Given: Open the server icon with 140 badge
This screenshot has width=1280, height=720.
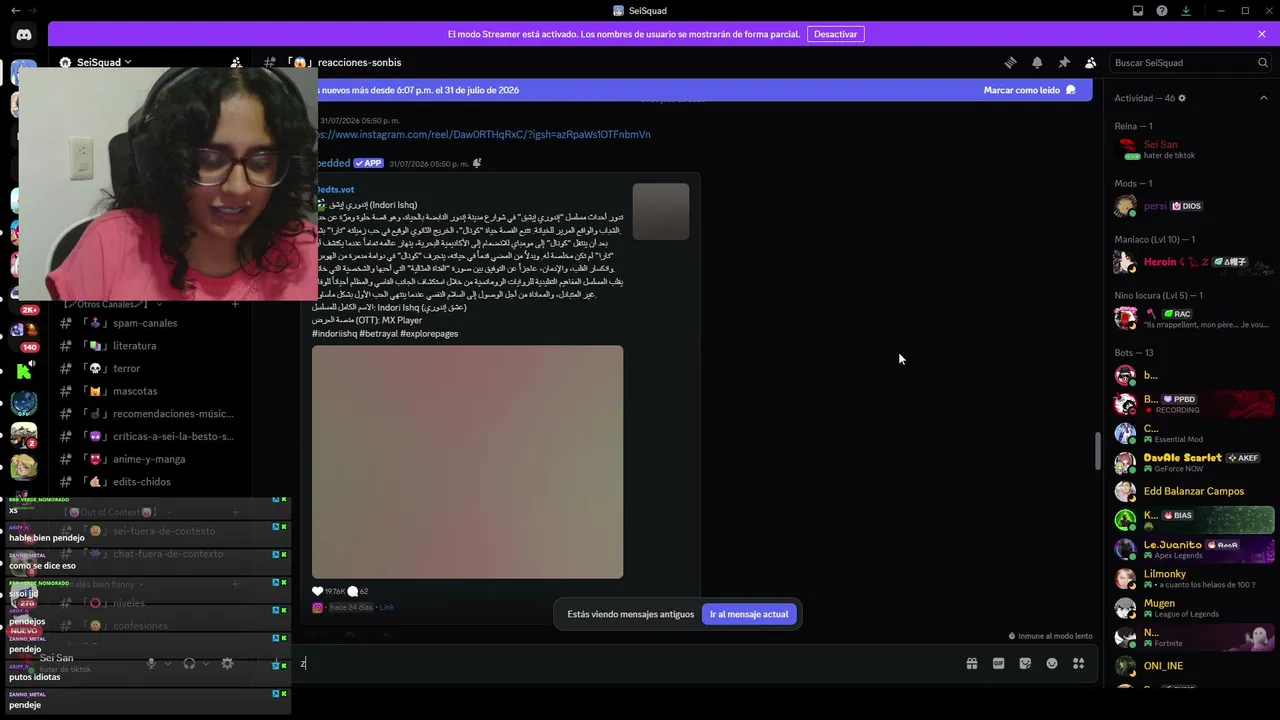Looking at the screenshot, I should tap(24, 334).
